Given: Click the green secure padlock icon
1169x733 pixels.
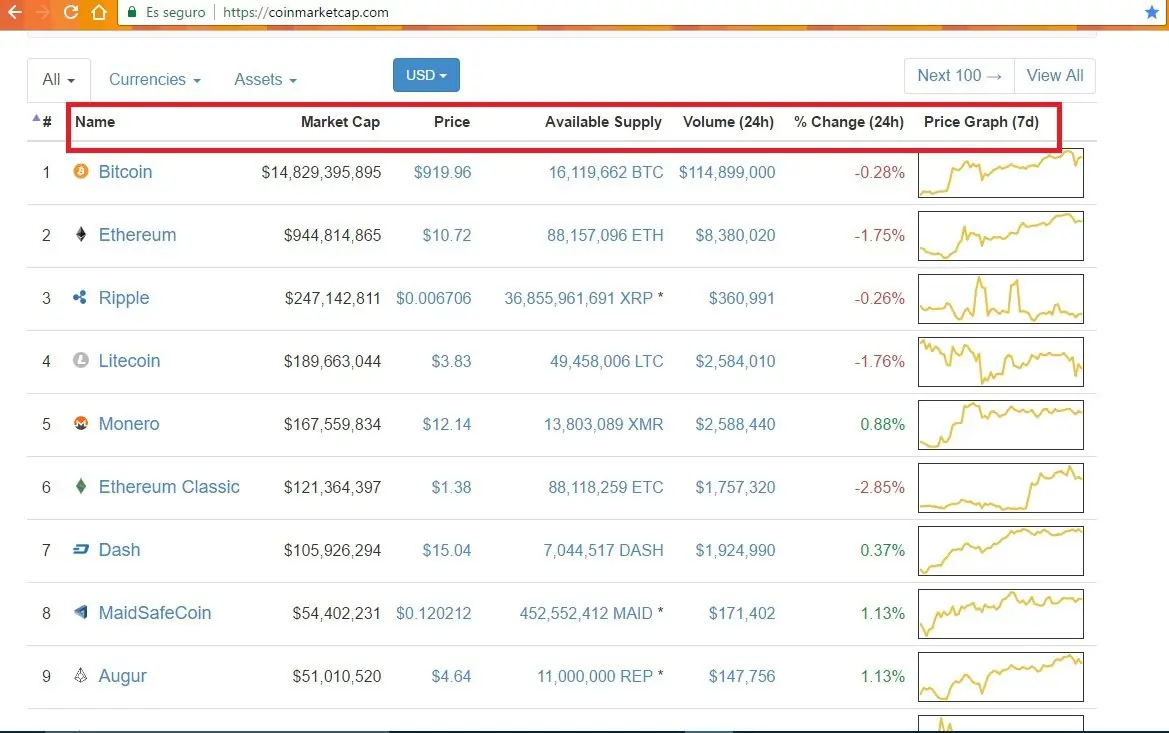Looking at the screenshot, I should [132, 12].
